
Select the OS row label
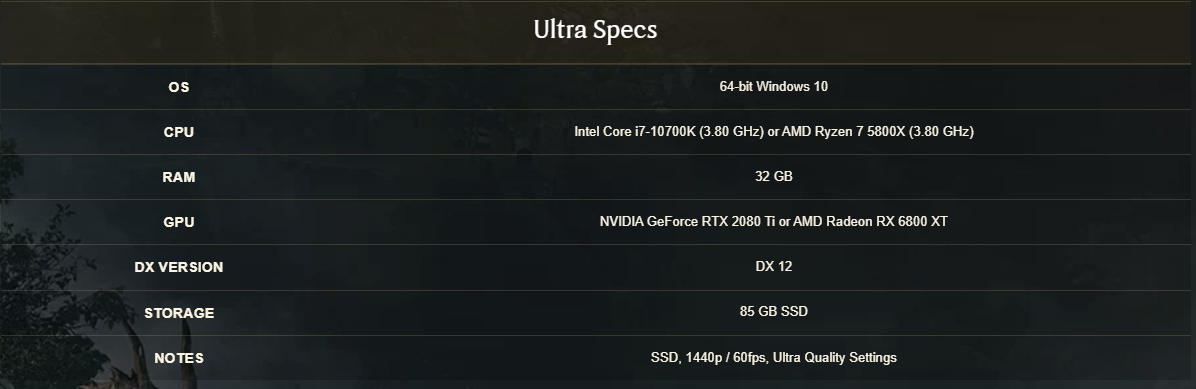pyautogui.click(x=178, y=87)
